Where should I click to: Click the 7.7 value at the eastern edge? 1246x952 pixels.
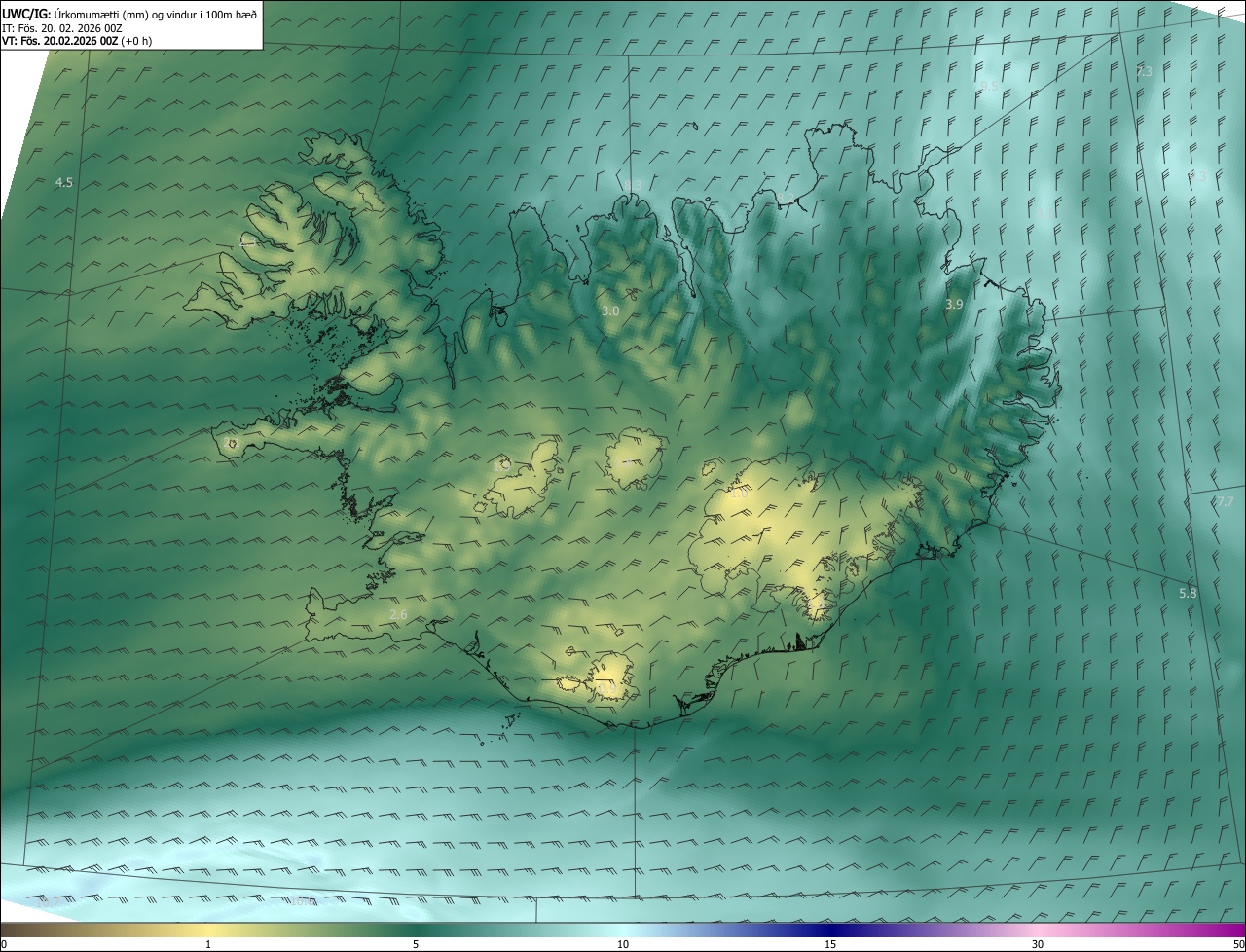[1225, 501]
